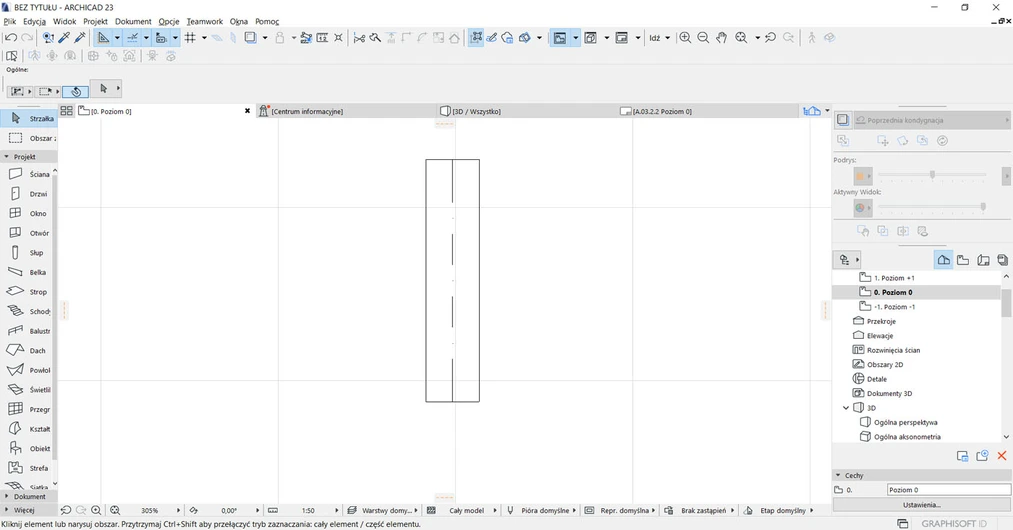Click the Previous Zoom icon
The image size is (1013, 530).
point(771,37)
